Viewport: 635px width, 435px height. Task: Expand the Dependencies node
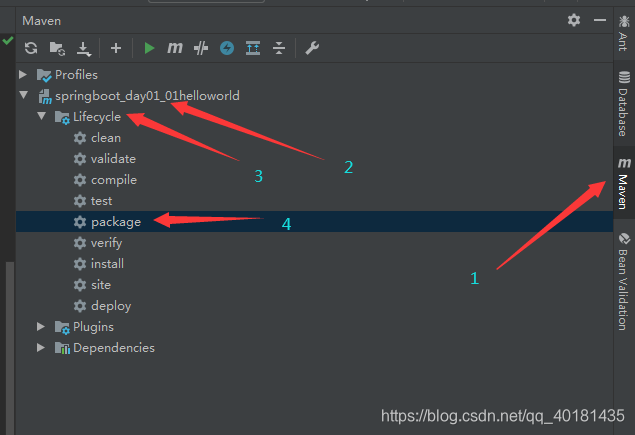pos(41,348)
